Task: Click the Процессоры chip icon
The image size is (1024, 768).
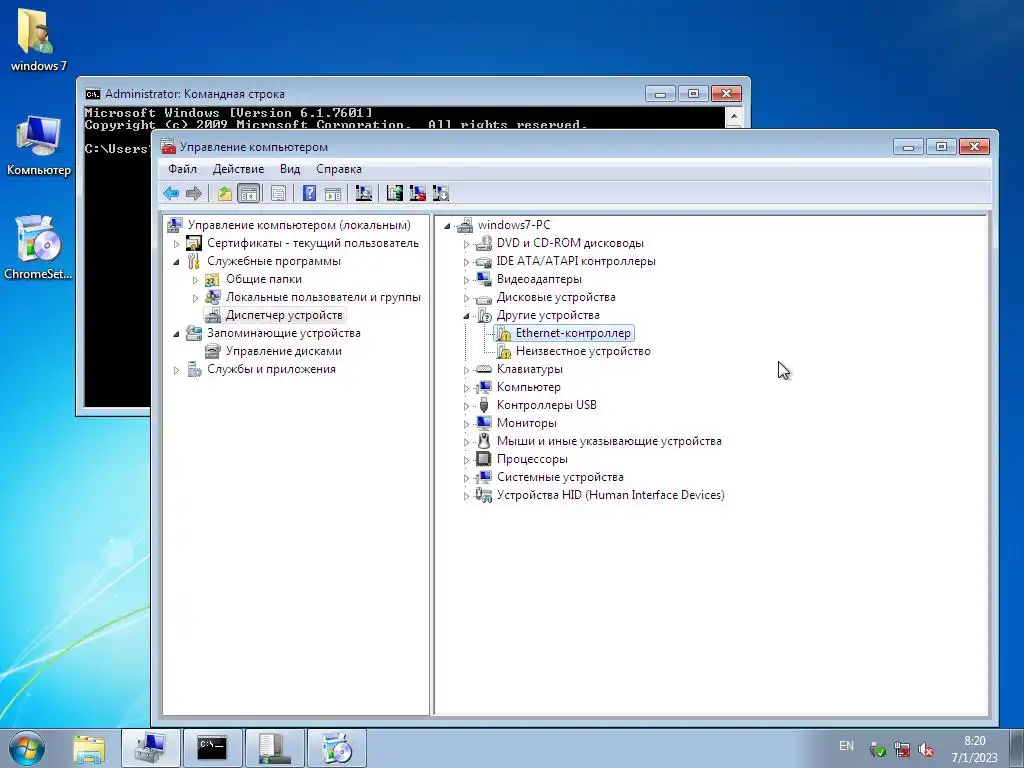Action: 484,459
